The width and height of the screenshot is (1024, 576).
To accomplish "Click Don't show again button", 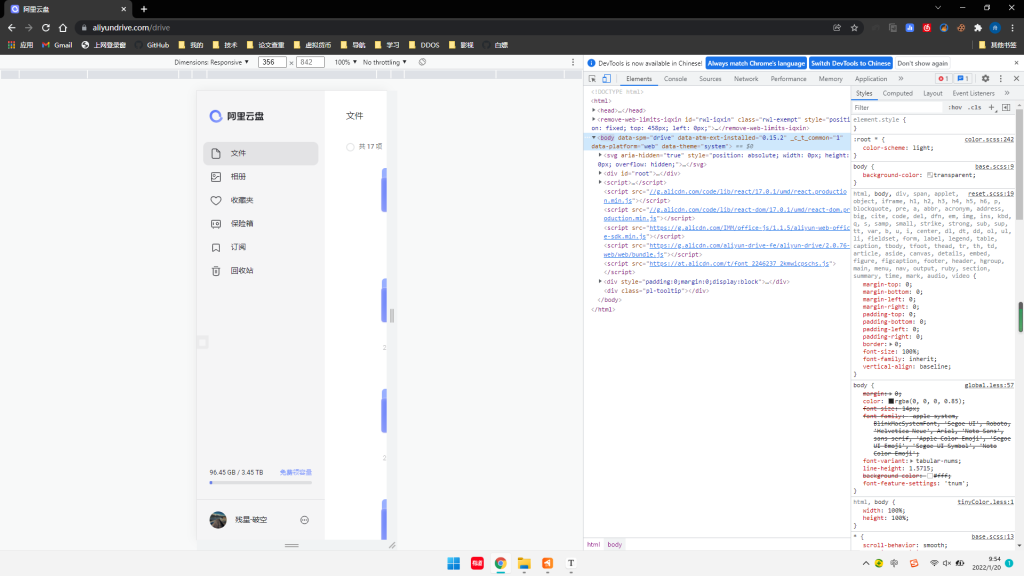I will tap(922, 63).
